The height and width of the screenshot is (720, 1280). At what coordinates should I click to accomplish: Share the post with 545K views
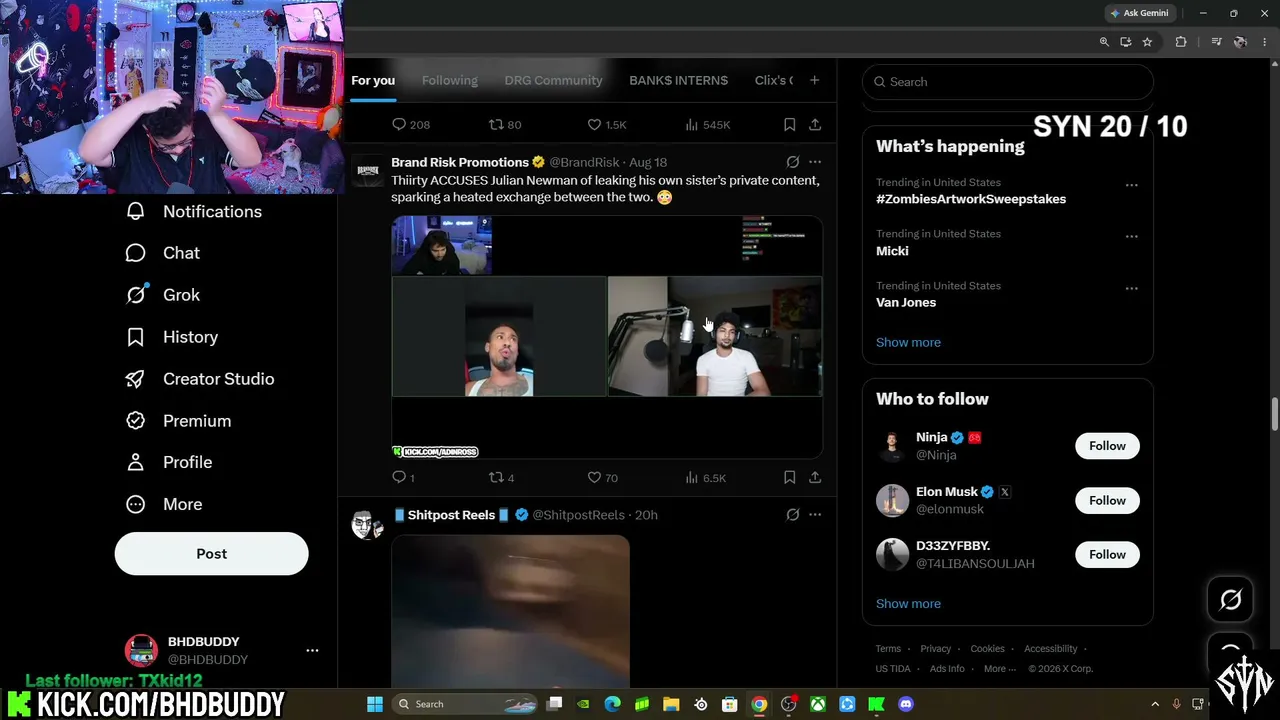[x=815, y=125]
